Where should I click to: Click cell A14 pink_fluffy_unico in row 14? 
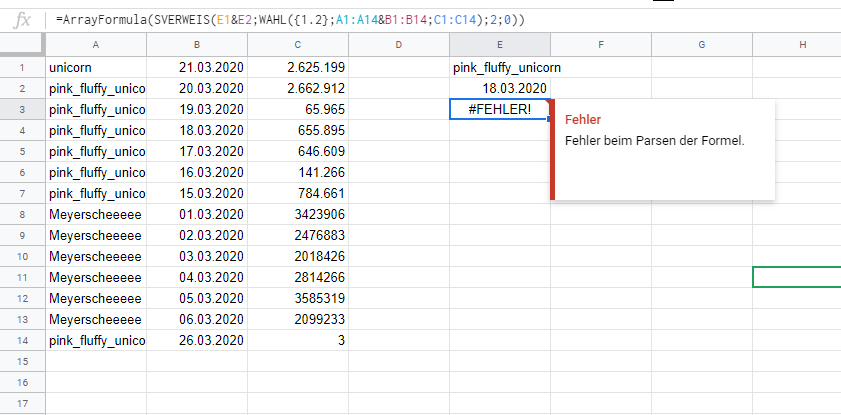(95, 340)
